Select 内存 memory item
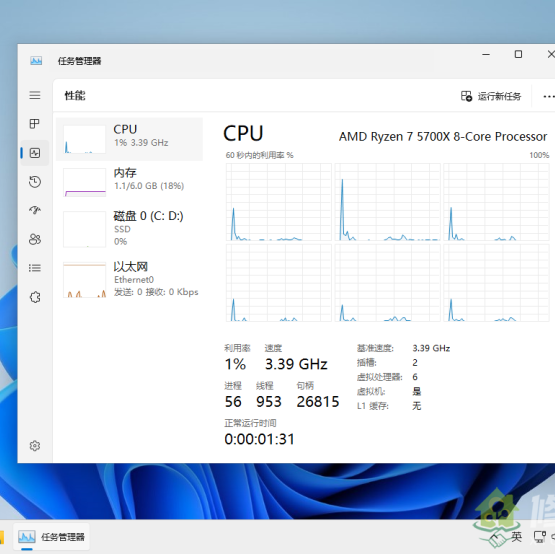555x554 pixels. [x=129, y=182]
